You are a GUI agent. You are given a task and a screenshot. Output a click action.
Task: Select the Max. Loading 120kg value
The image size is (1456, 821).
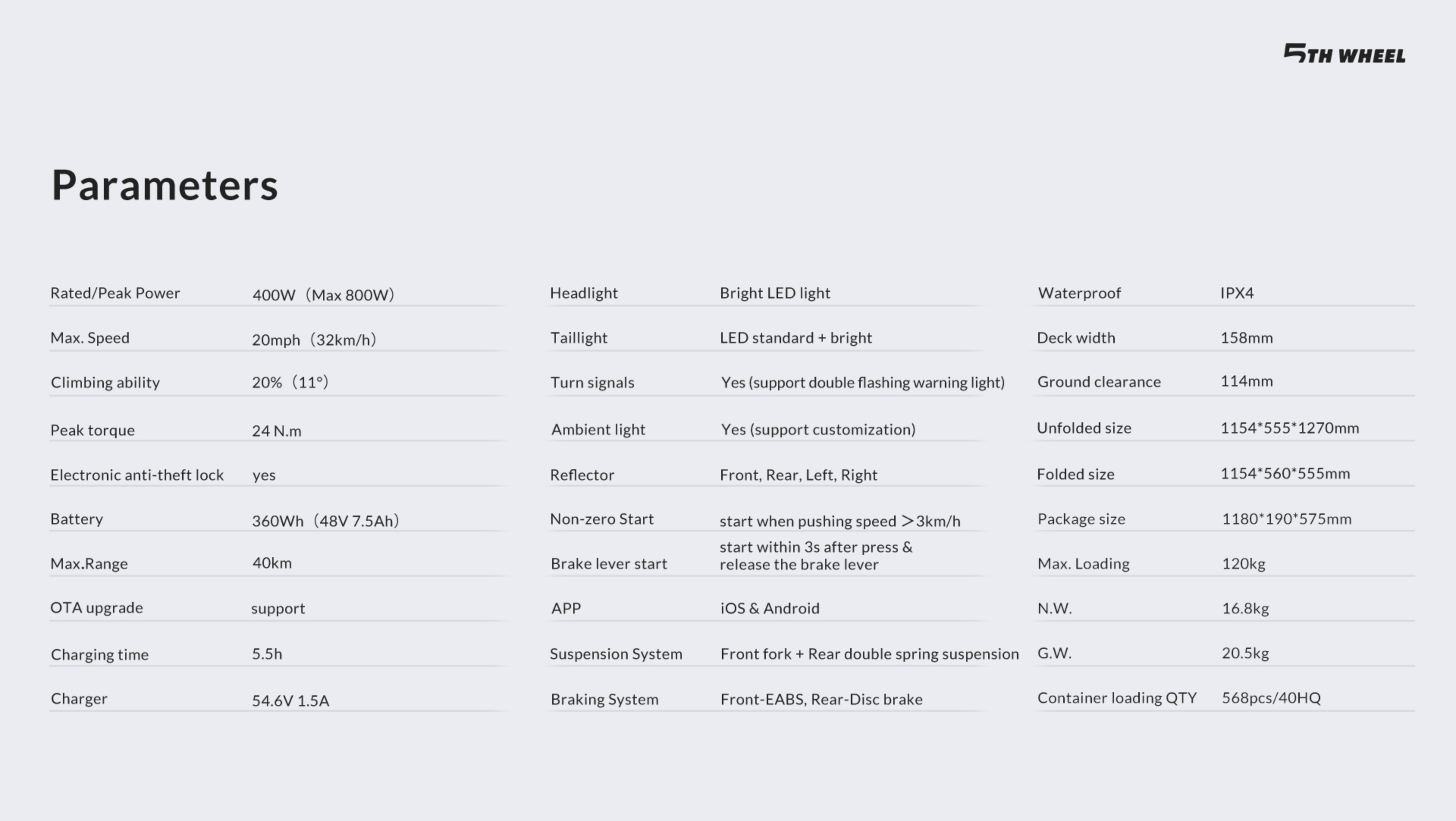tap(1243, 564)
